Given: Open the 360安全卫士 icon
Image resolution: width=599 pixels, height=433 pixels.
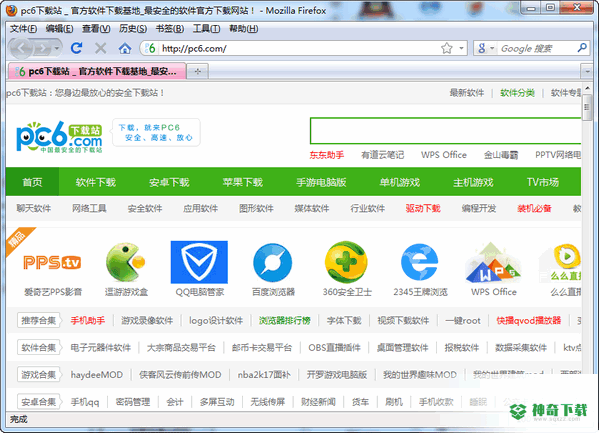Looking at the screenshot, I should [346, 262].
